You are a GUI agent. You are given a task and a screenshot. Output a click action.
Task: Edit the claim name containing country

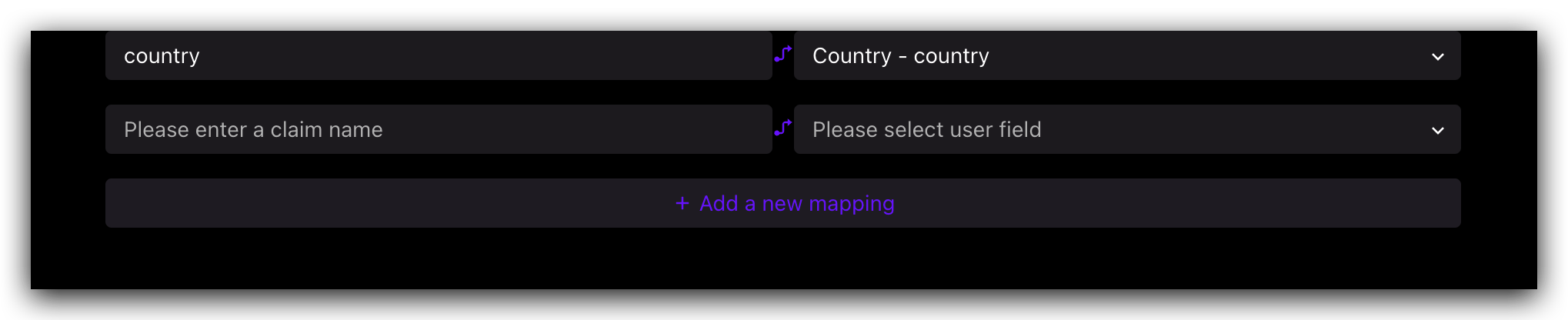(x=438, y=55)
